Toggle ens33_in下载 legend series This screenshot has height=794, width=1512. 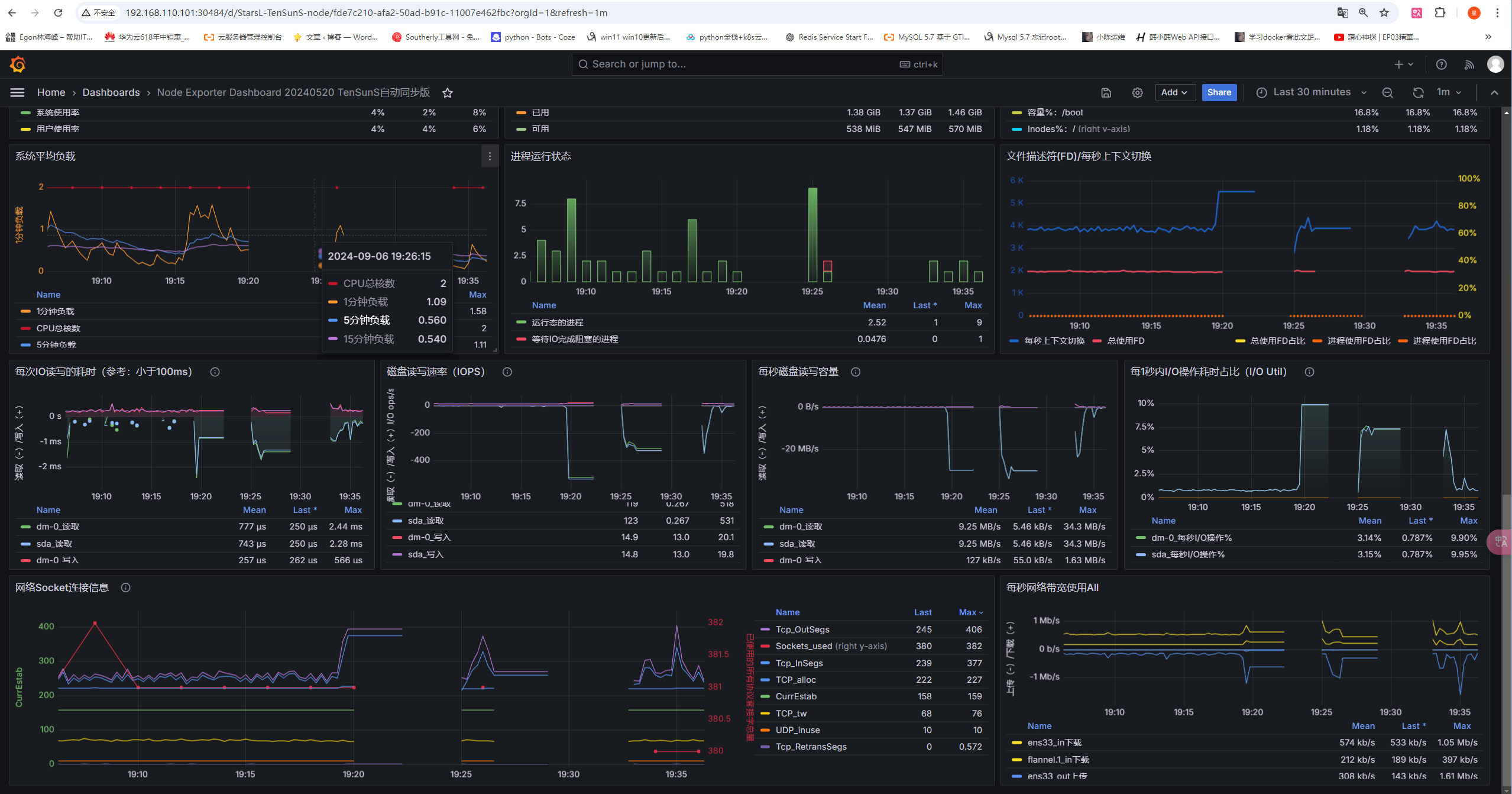(x=1054, y=743)
